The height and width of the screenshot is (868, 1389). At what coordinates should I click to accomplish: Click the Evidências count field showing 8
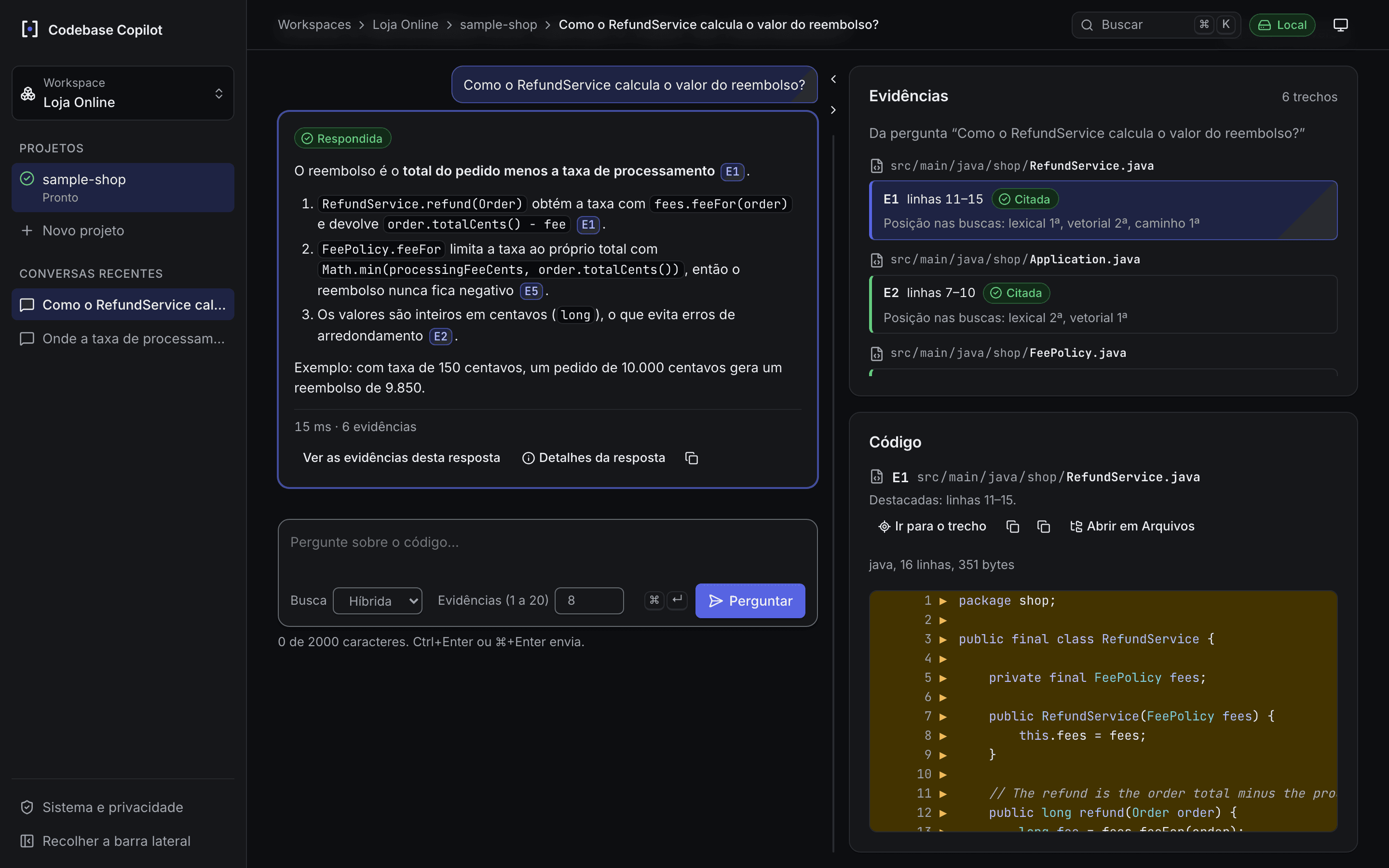(x=589, y=600)
